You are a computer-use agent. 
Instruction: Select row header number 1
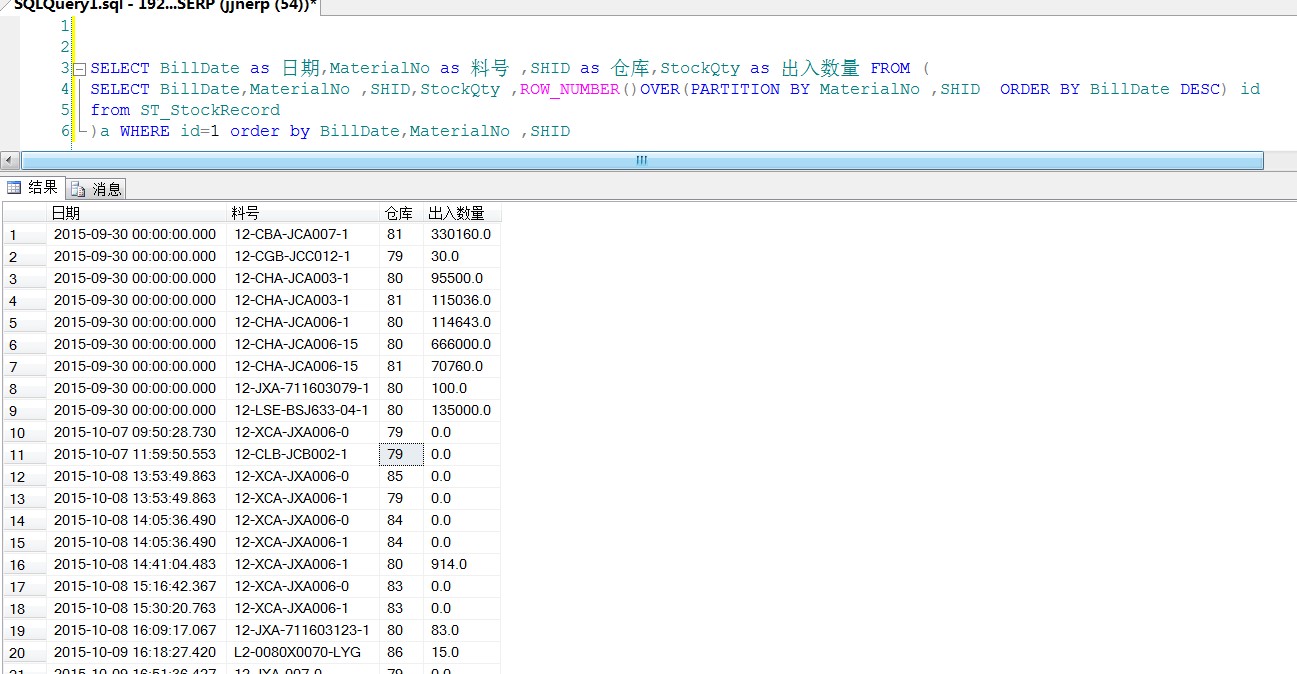click(24, 235)
